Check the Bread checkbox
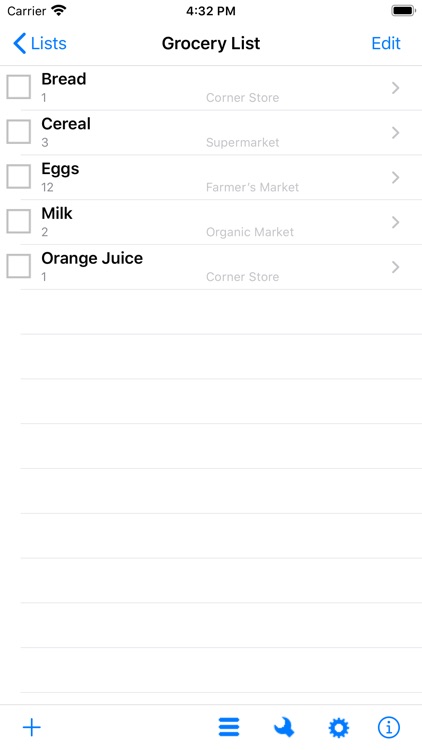 pyautogui.click(x=19, y=87)
